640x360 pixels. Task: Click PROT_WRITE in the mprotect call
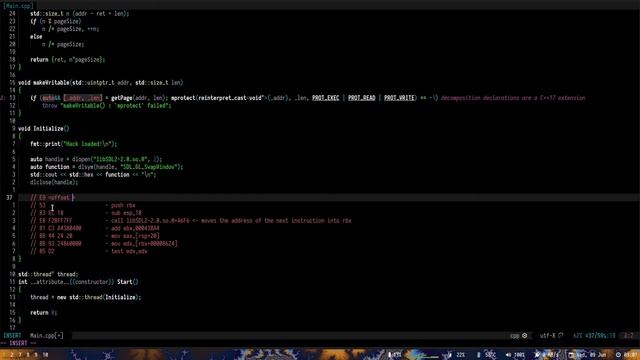(x=399, y=98)
